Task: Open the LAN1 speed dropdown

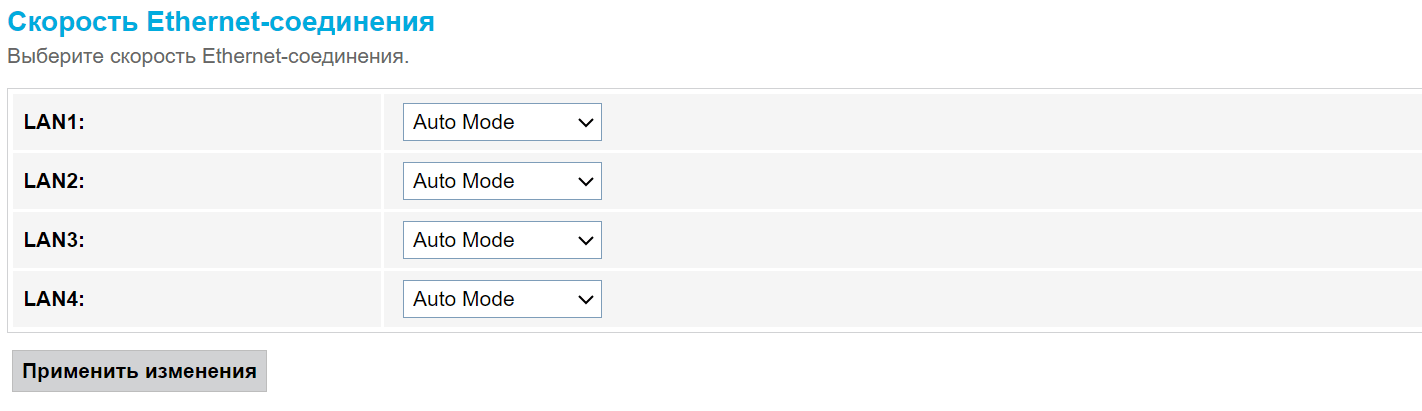Action: pos(502,122)
